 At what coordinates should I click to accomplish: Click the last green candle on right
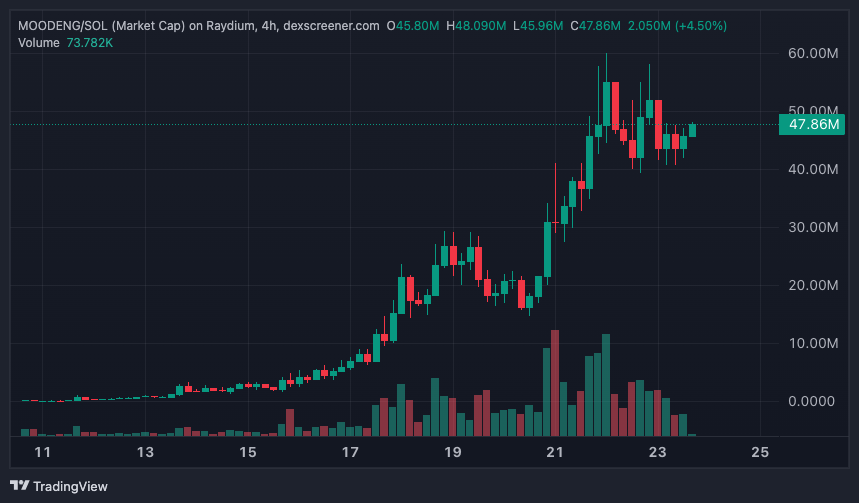tap(692, 129)
